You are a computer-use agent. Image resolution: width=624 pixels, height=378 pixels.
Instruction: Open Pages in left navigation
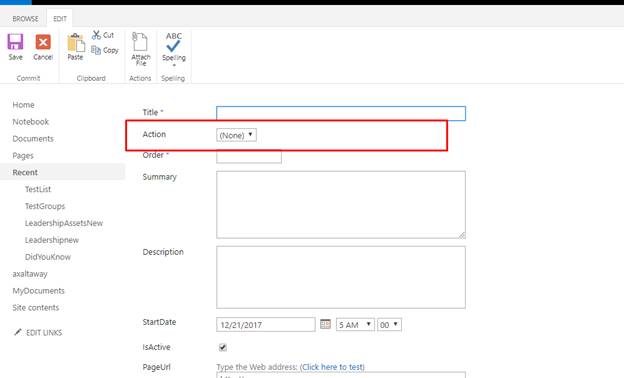pyautogui.click(x=23, y=156)
